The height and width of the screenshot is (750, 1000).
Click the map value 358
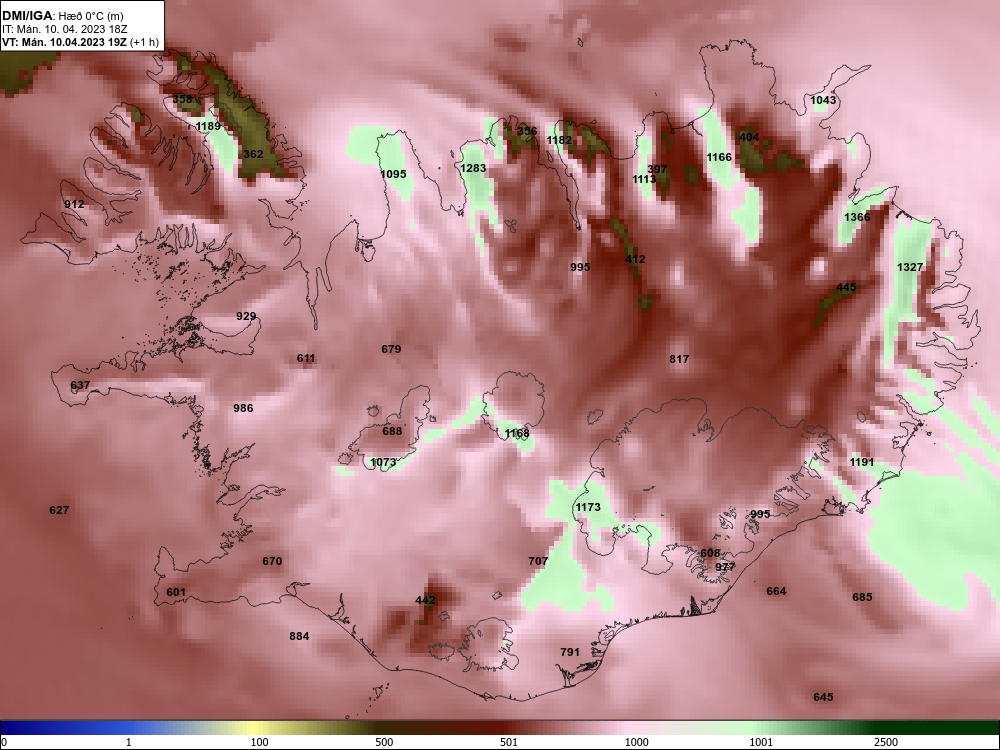pos(182,99)
